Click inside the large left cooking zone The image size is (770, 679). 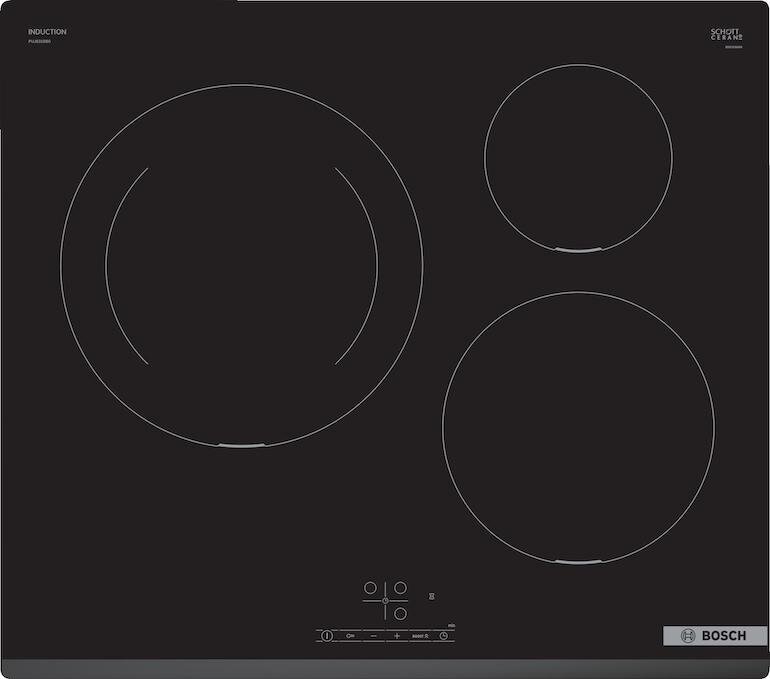point(242,266)
